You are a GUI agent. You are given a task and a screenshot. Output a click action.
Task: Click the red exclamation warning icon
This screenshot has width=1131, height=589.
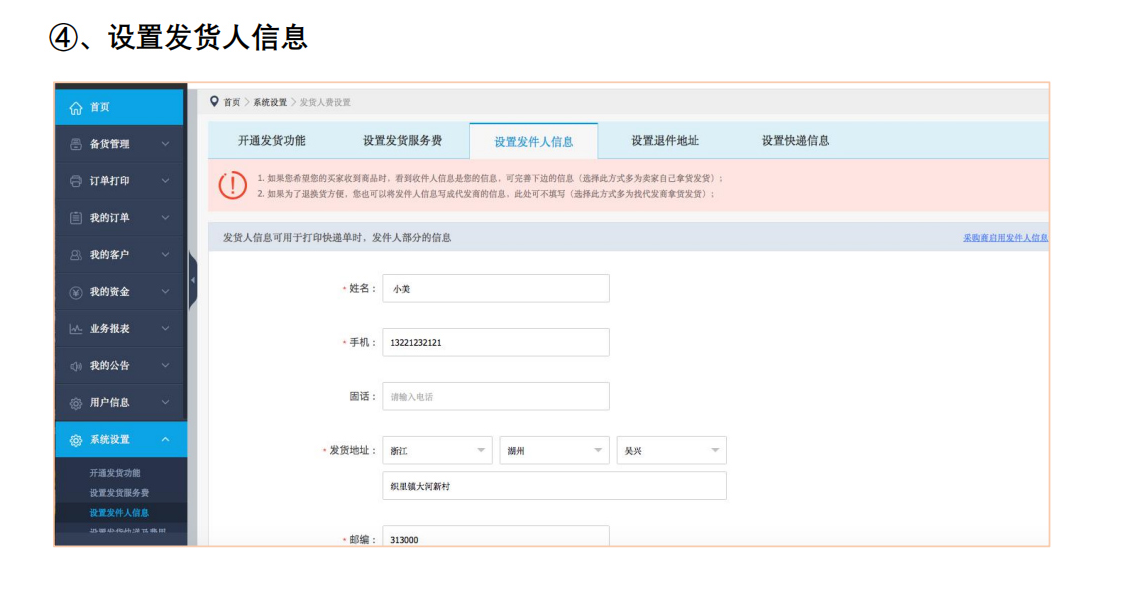coord(232,185)
